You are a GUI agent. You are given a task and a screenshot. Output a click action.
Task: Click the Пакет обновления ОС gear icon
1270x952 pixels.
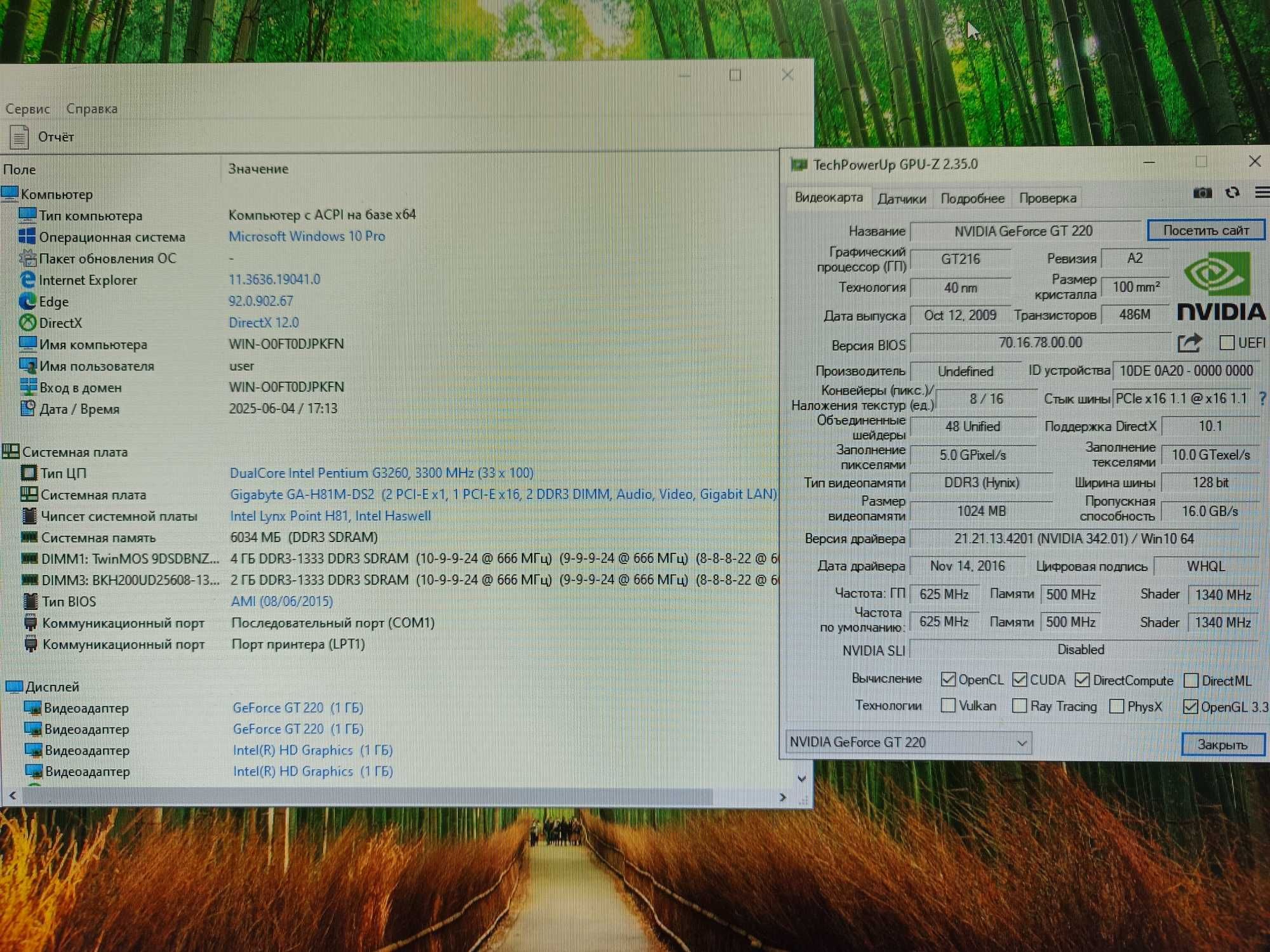point(27,258)
